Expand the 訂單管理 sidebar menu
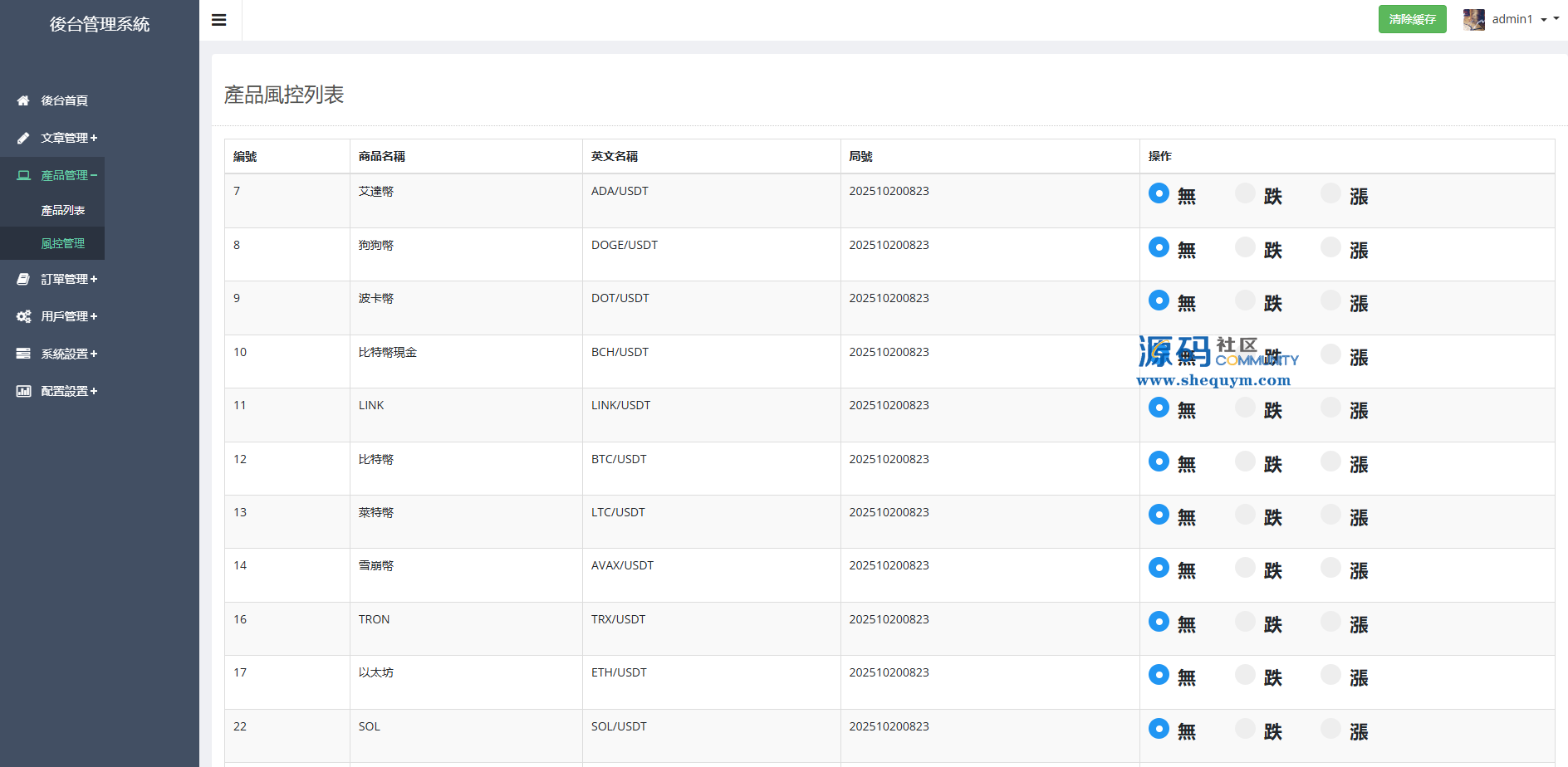This screenshot has height=767, width=1568. coord(69,279)
